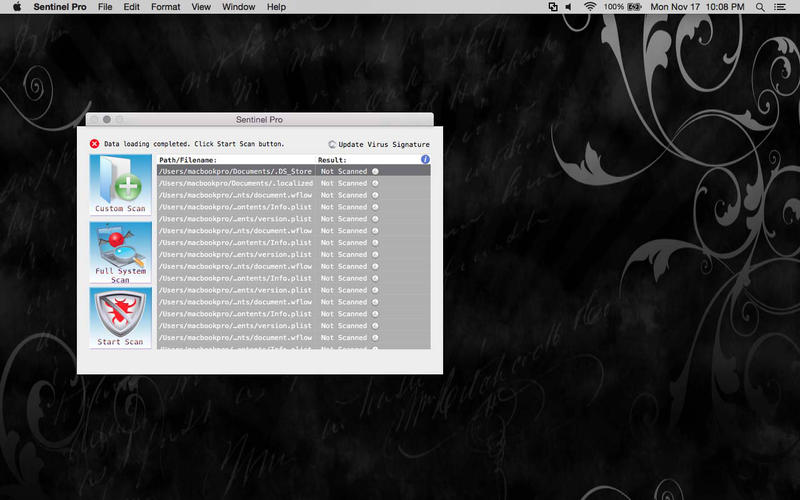Image resolution: width=800 pixels, height=500 pixels.
Task: Click the Data loading completed status message
Action: (194, 144)
